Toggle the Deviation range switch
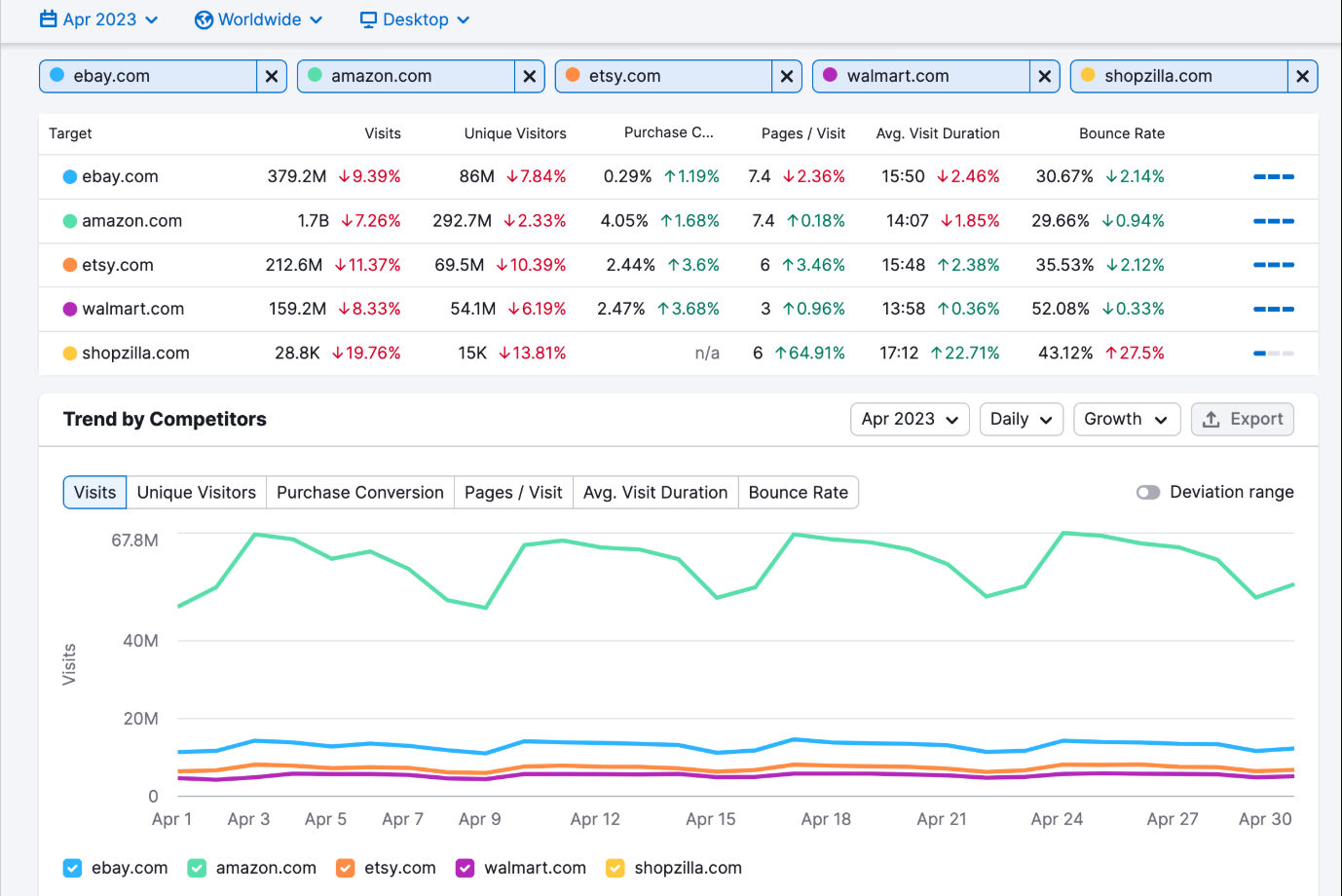 coord(1148,492)
